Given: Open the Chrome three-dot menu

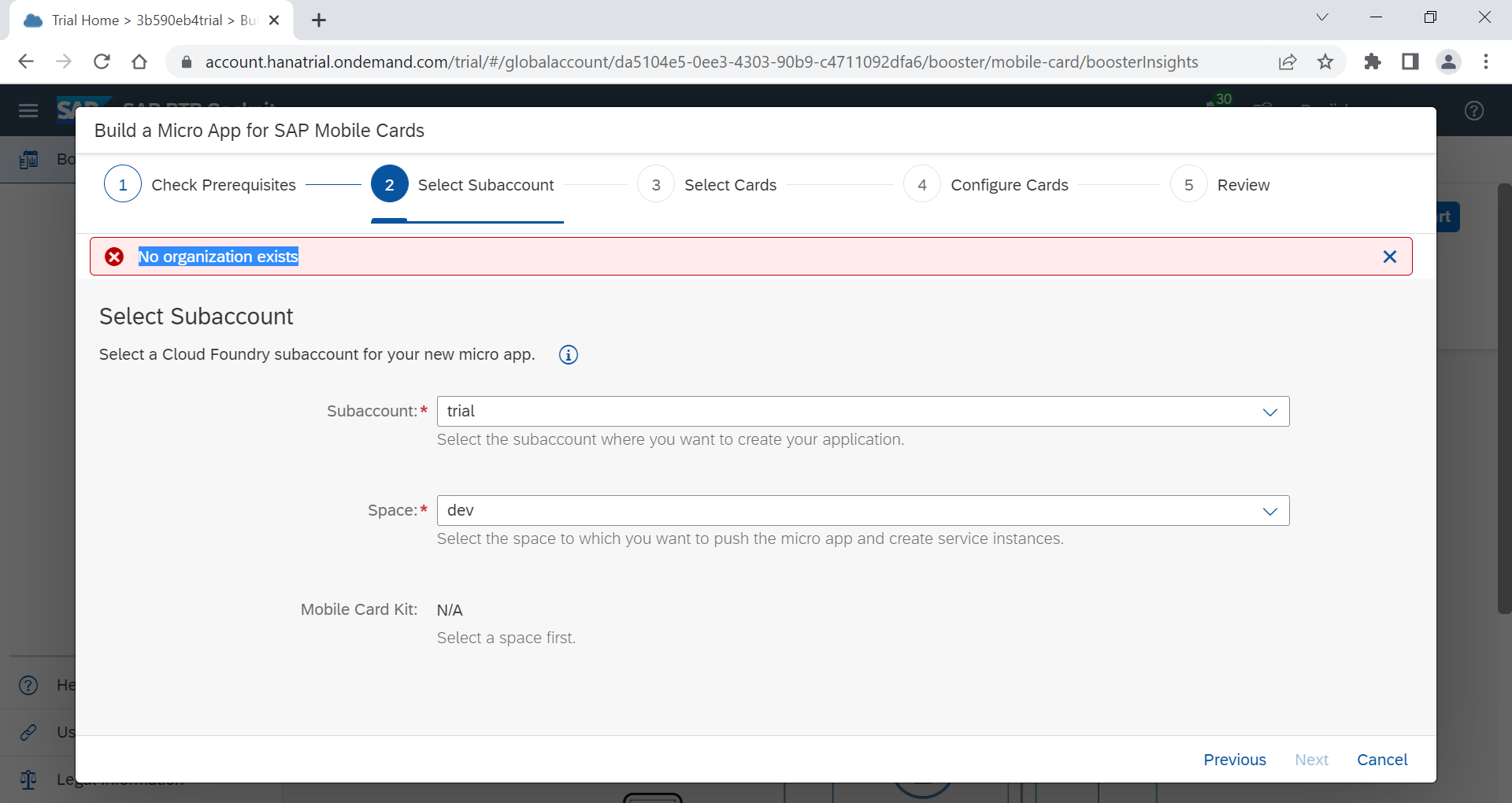Looking at the screenshot, I should click(x=1486, y=61).
